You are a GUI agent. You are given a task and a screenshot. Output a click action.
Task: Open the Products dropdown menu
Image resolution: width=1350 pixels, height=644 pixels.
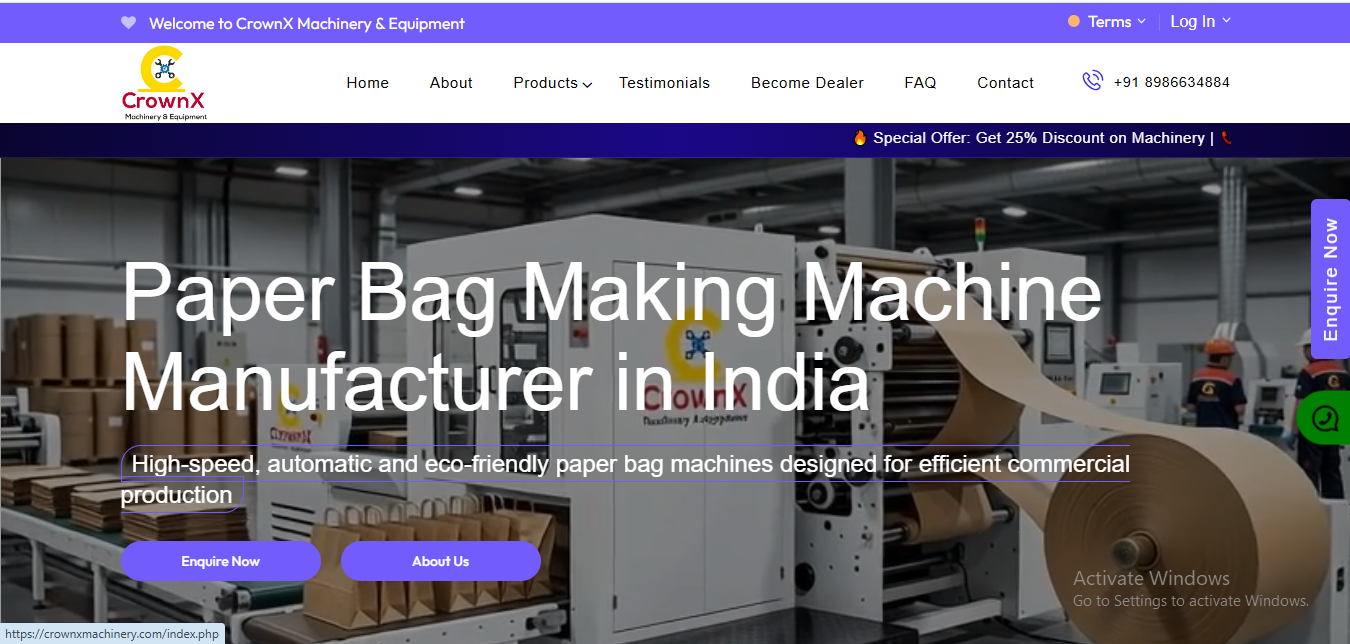click(x=553, y=83)
